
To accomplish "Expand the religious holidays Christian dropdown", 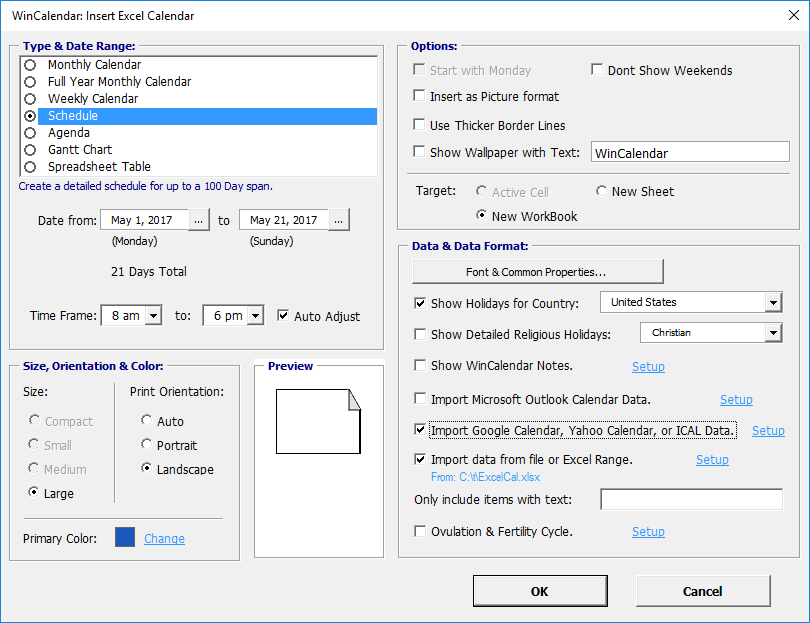I will [x=772, y=333].
